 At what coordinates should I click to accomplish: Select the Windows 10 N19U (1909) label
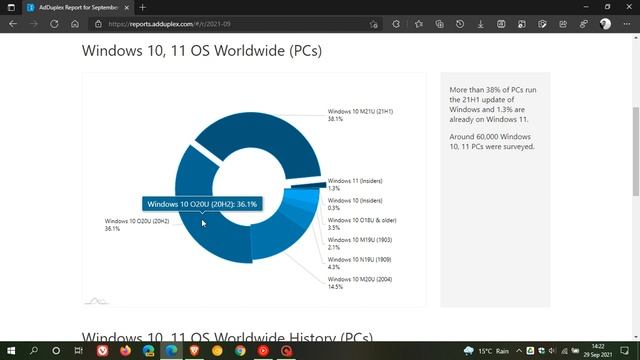(x=359, y=263)
